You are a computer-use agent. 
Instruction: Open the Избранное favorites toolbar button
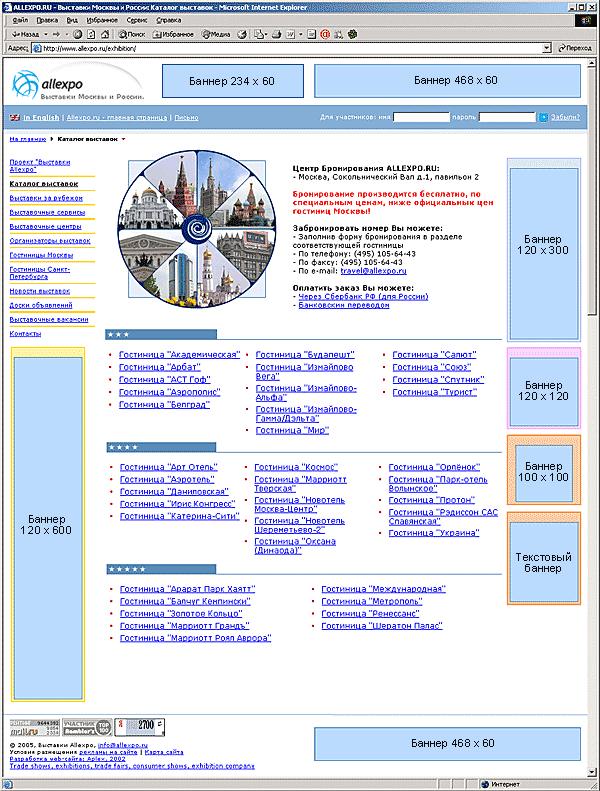coord(173,34)
